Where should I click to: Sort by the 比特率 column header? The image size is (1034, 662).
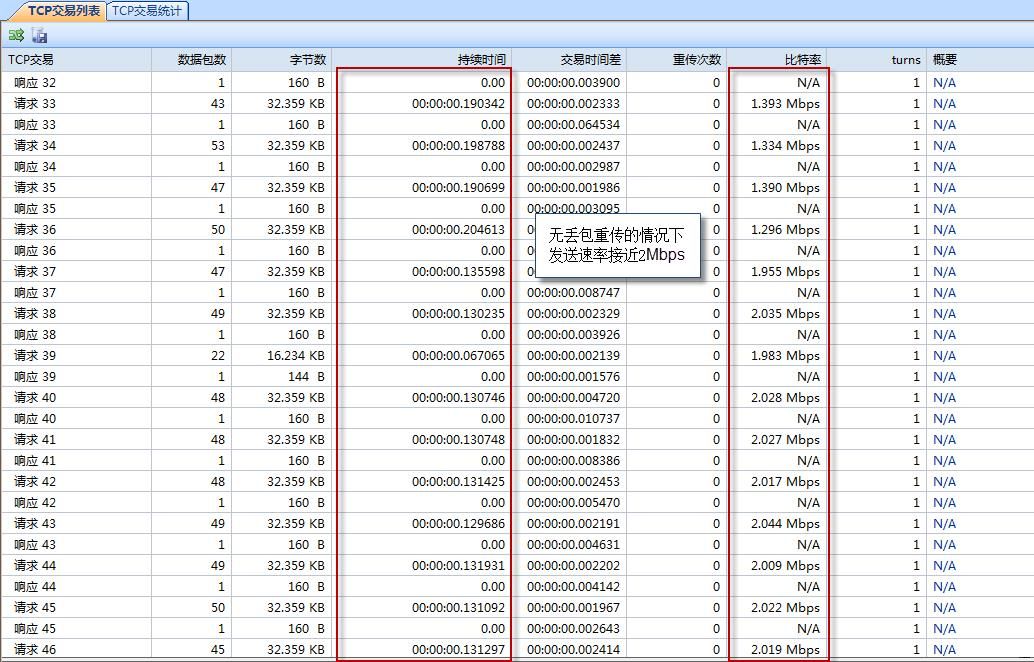point(802,60)
